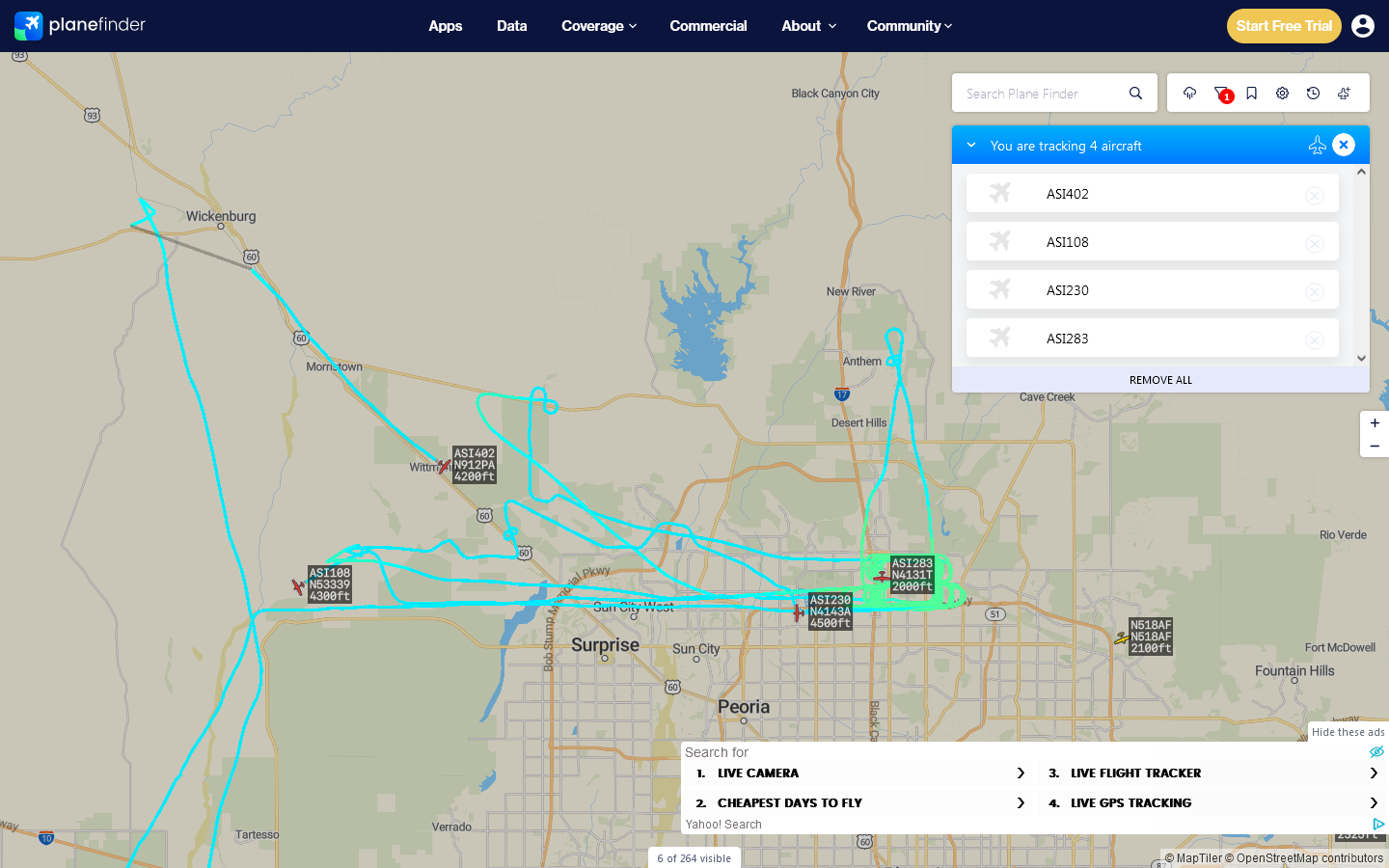1389x868 pixels.
Task: Click the ASI402 N912PA 4200ft map label
Action: click(475, 465)
